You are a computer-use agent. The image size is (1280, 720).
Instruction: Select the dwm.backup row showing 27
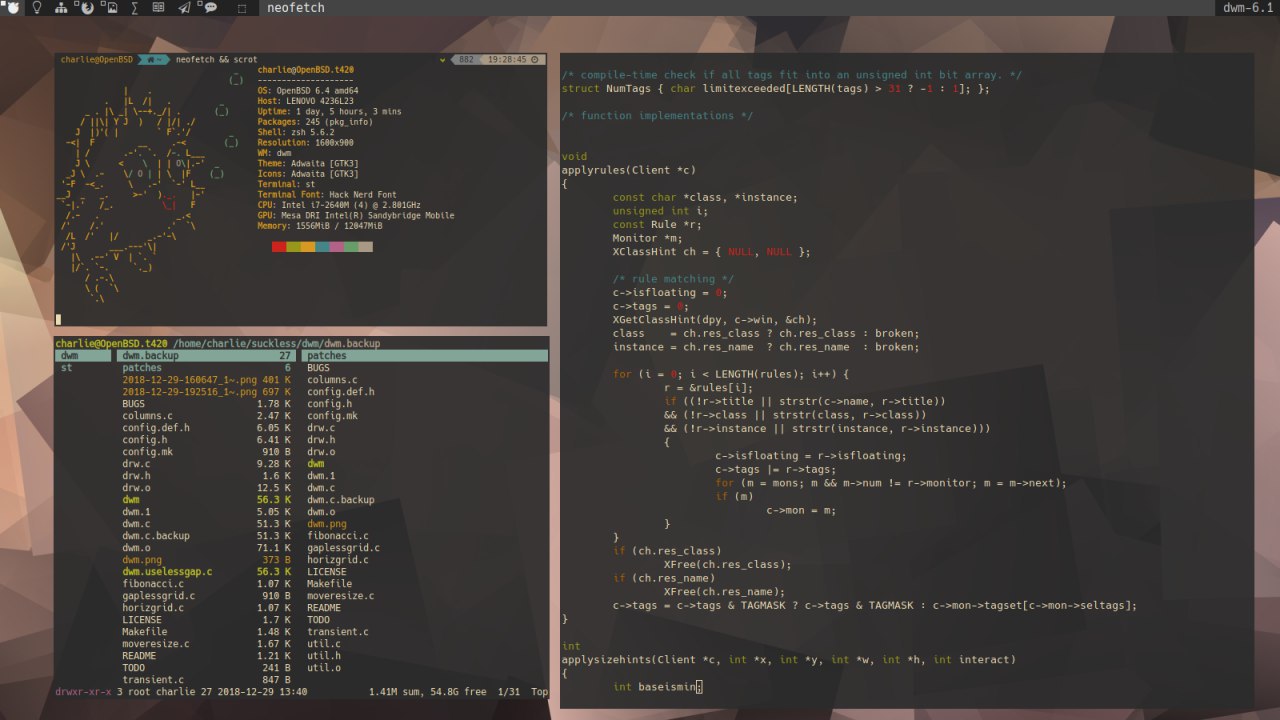coord(207,356)
